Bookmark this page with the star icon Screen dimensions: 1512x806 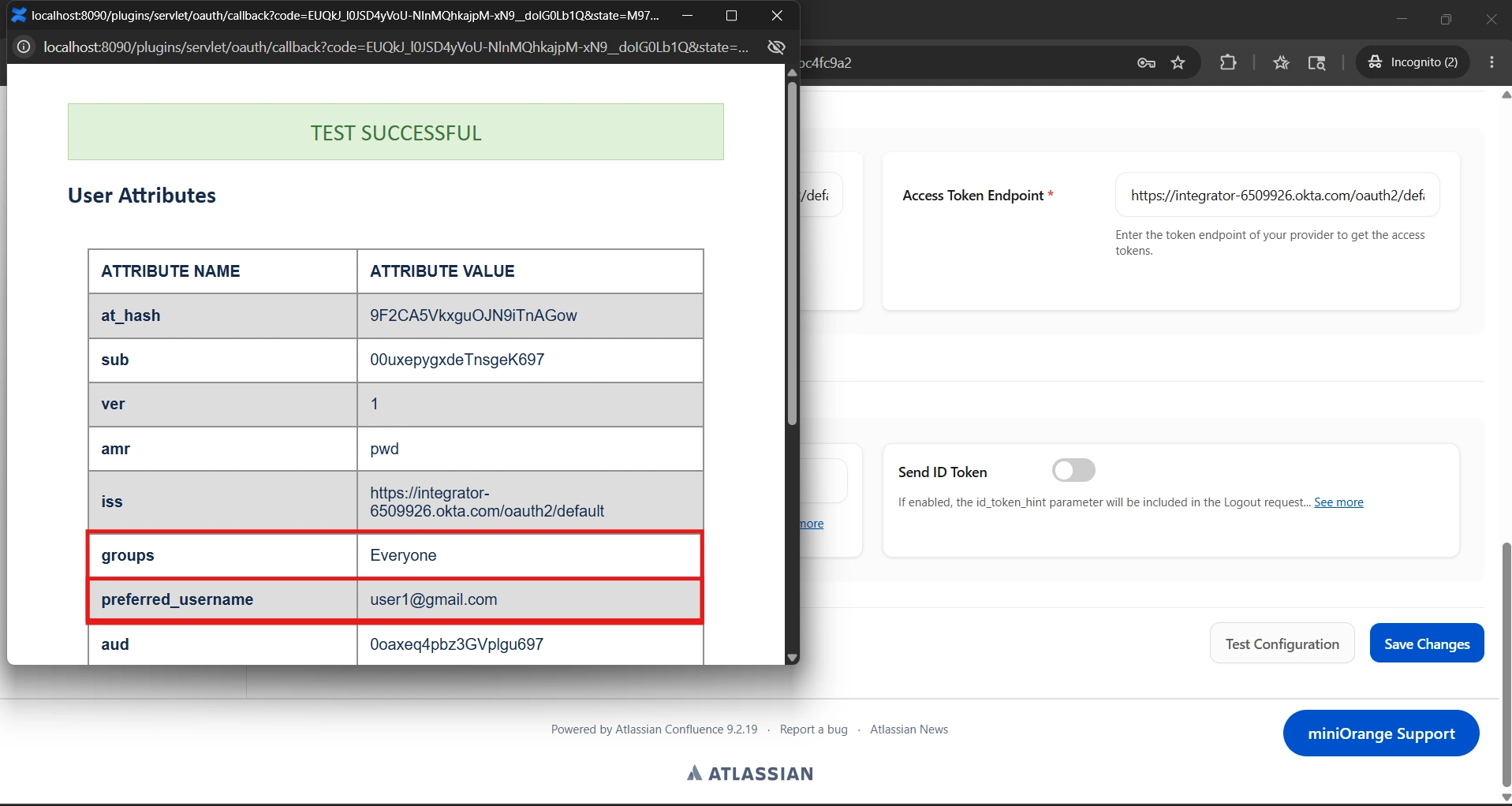[x=1178, y=62]
